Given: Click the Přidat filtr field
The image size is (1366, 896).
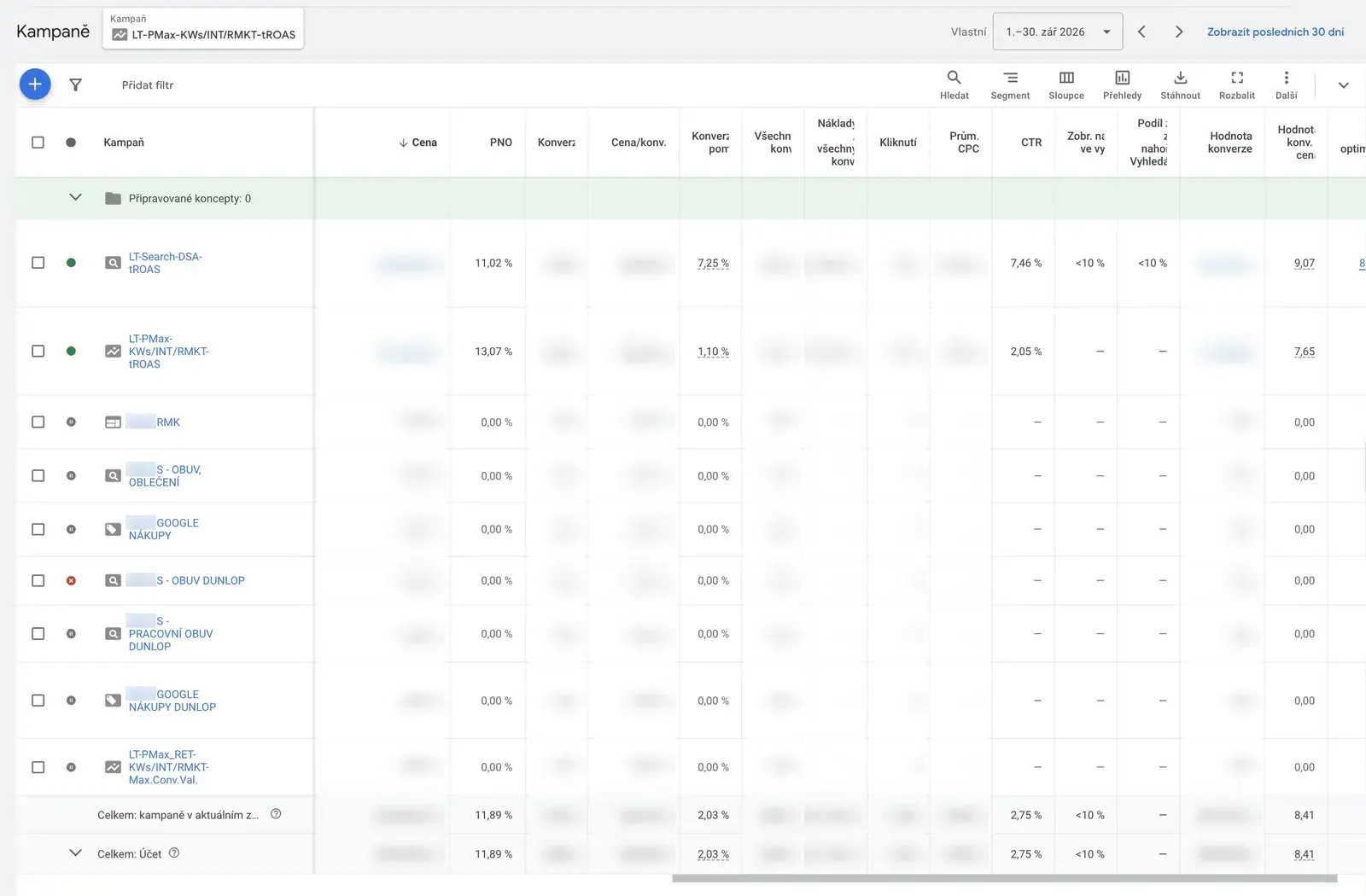Looking at the screenshot, I should (x=148, y=84).
